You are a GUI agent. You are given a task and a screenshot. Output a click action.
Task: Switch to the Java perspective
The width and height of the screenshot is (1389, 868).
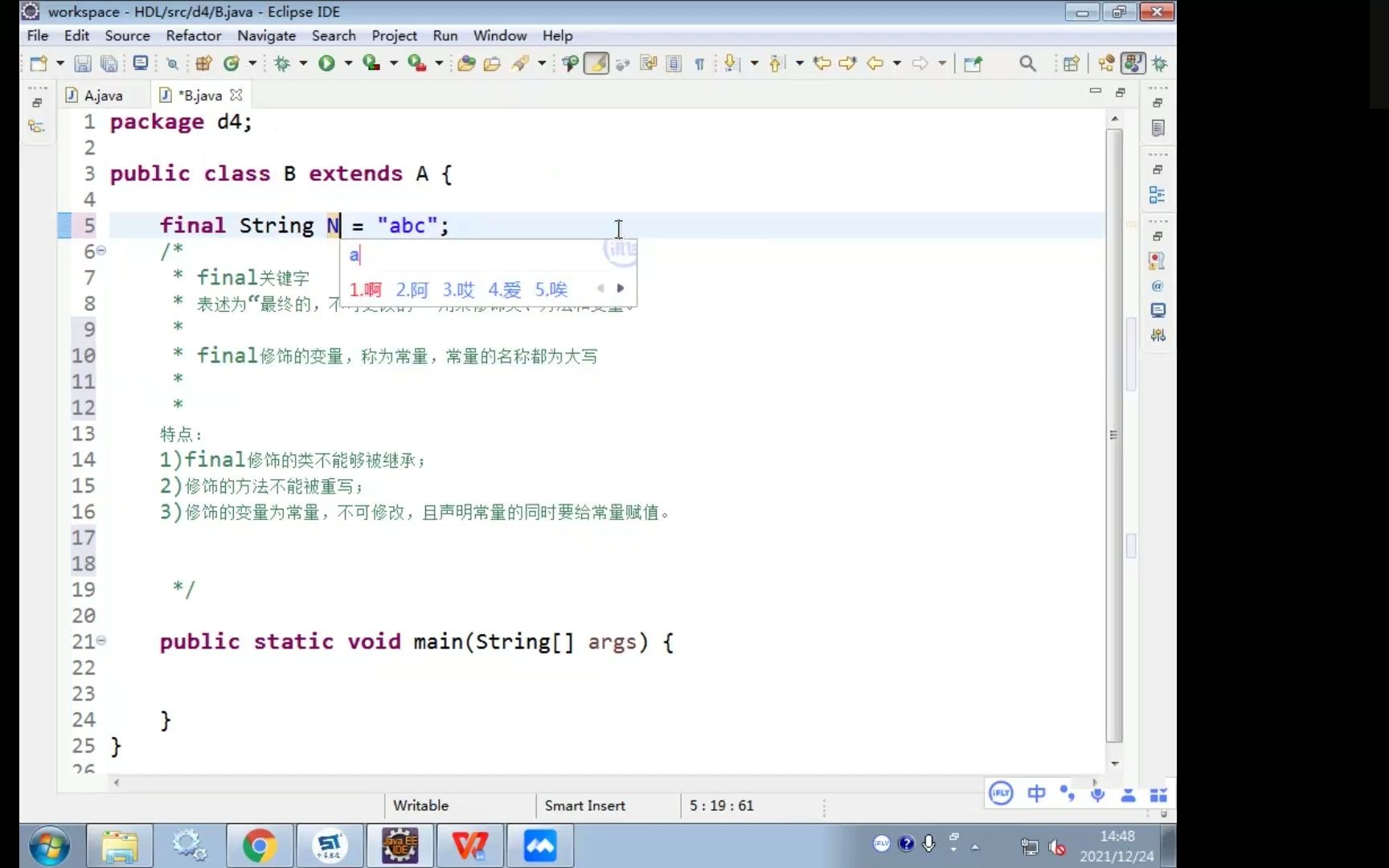pos(1133,63)
